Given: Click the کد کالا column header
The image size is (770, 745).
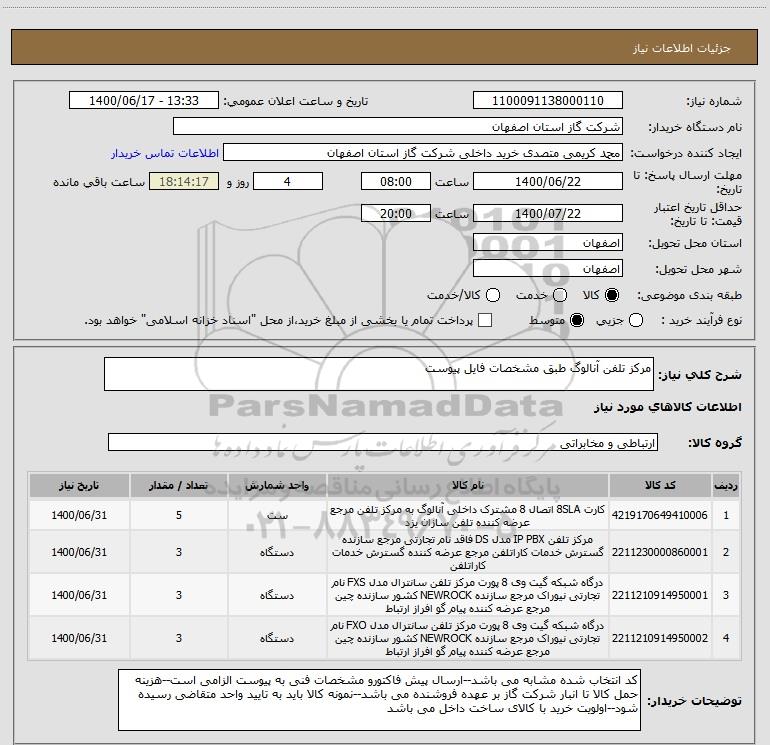Looking at the screenshot, I should [x=660, y=485].
